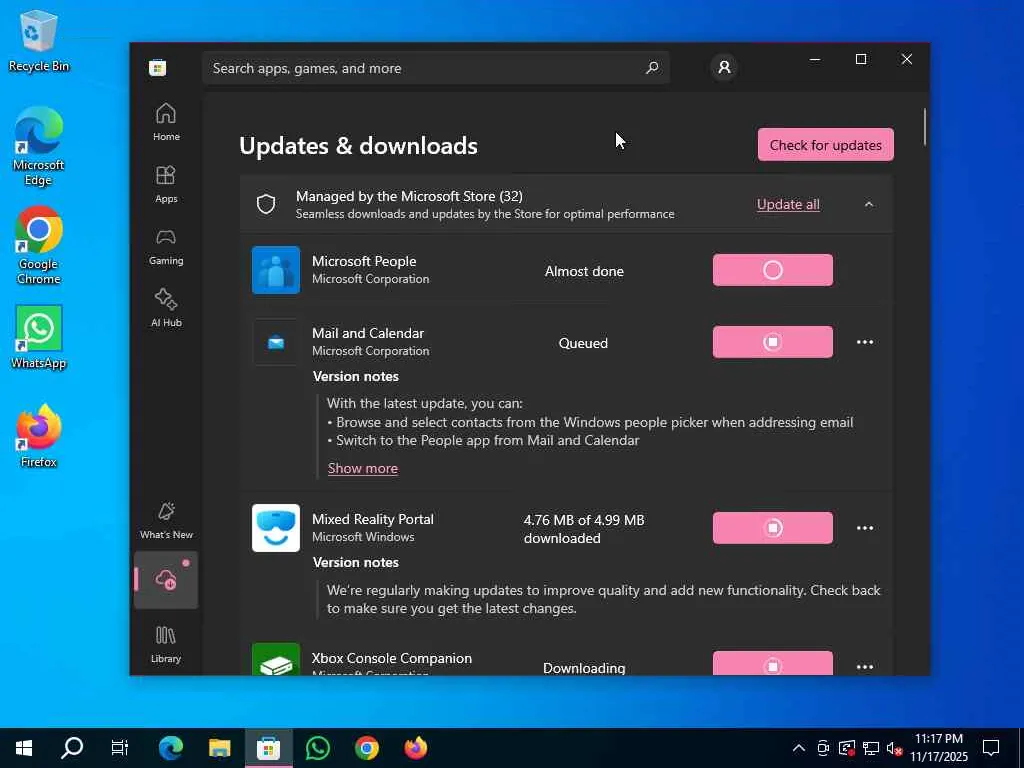Select Google Chrome desktop shortcut
The image size is (1024, 768).
click(x=39, y=246)
